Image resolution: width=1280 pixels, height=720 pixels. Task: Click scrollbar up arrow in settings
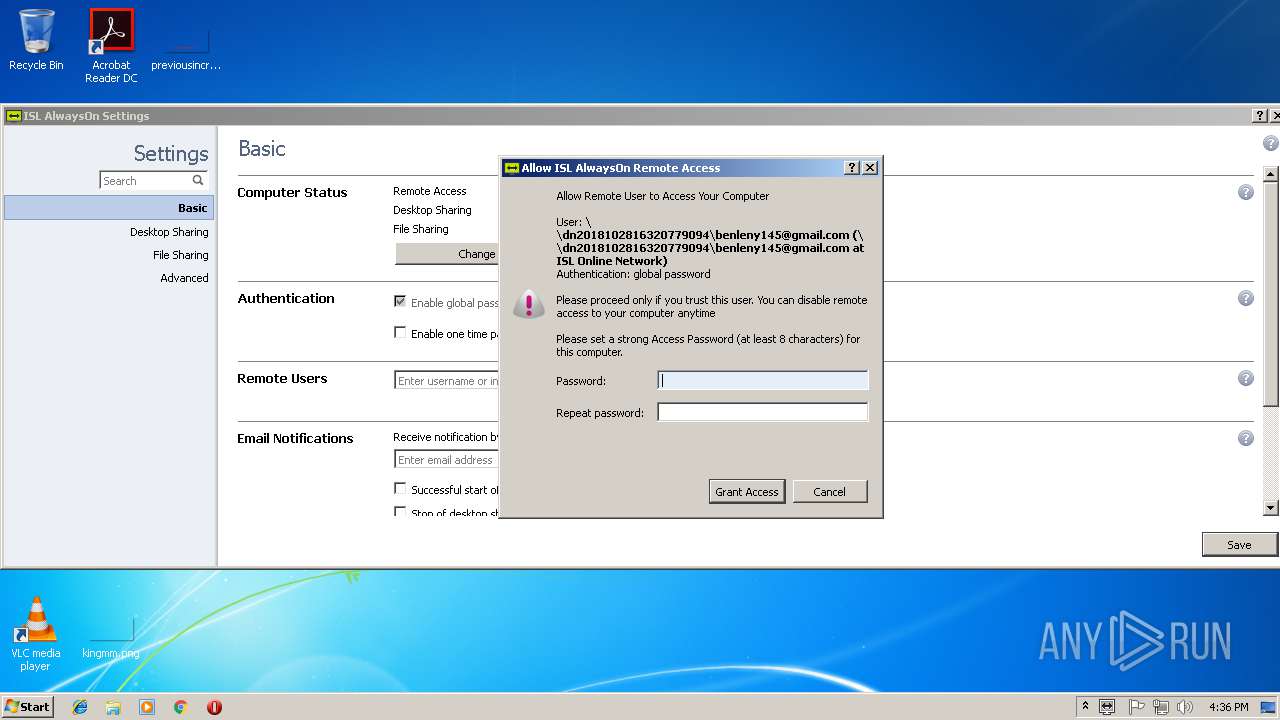[x=1271, y=174]
